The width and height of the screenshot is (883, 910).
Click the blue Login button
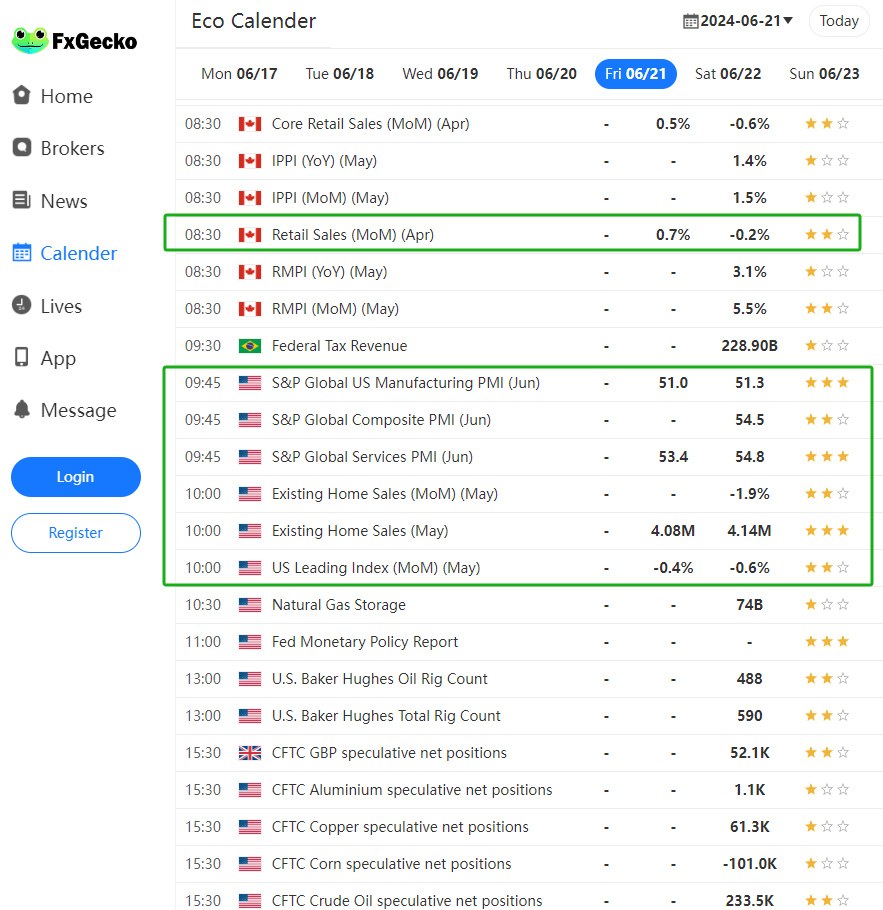tap(75, 477)
